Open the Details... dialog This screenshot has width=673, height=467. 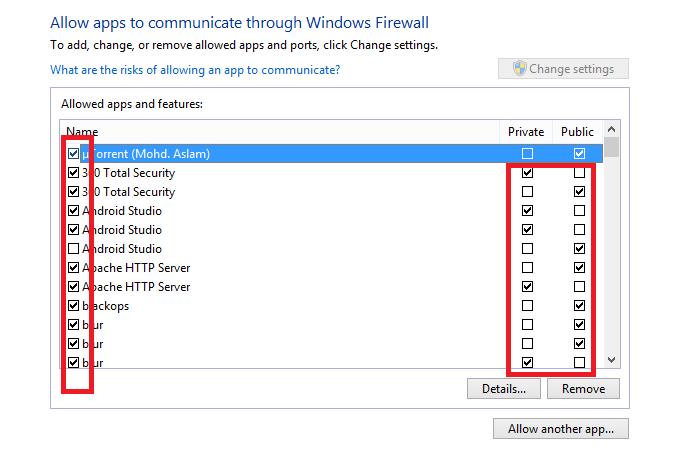(x=504, y=388)
